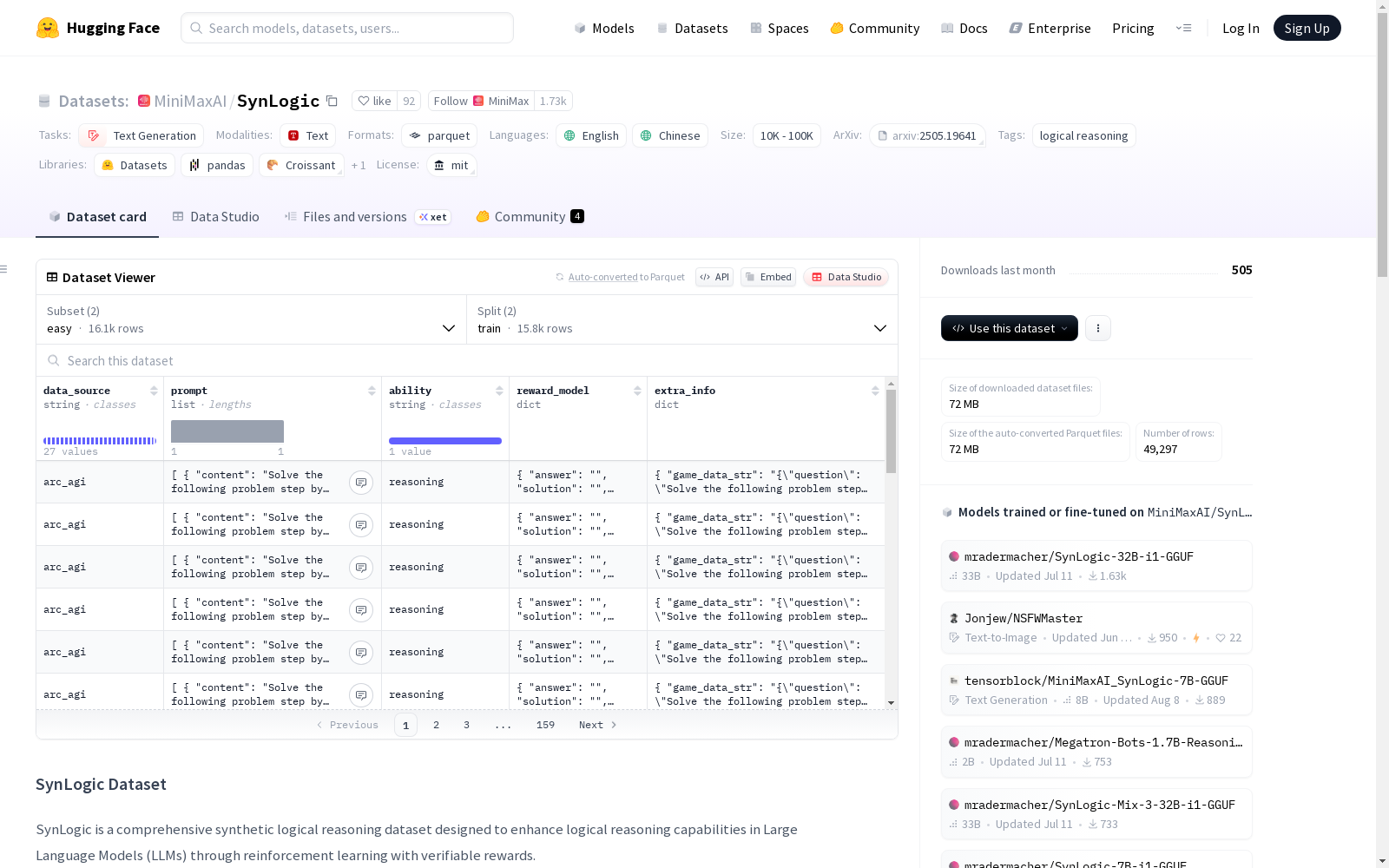1389x868 pixels.
Task: Open Spaces in top navigation
Action: pos(780,28)
